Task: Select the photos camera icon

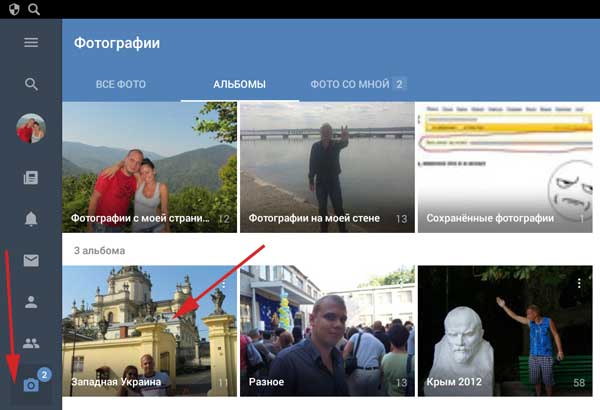Action: (32, 385)
